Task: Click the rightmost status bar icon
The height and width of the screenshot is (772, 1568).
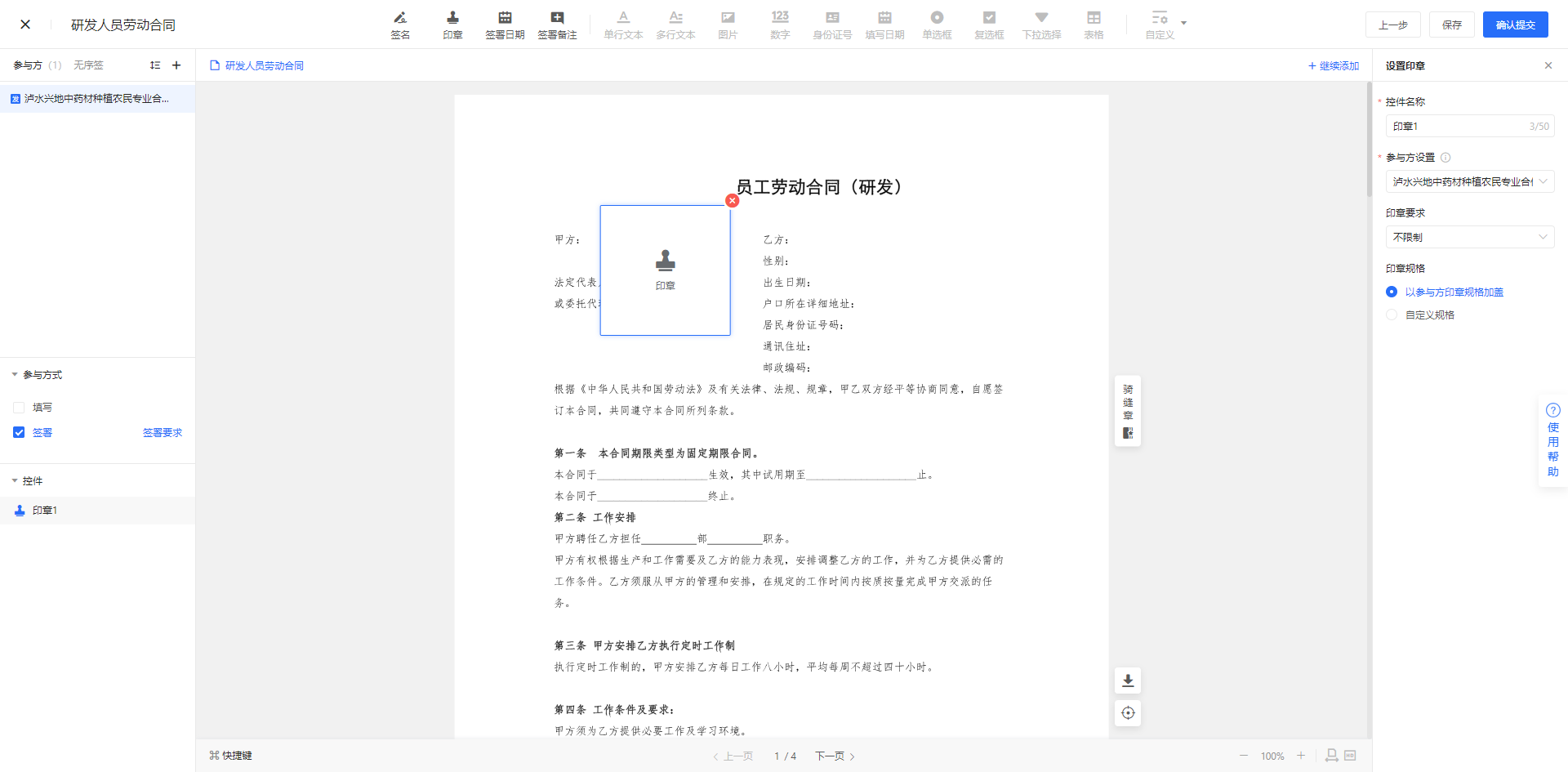Action: pyautogui.click(x=1350, y=756)
